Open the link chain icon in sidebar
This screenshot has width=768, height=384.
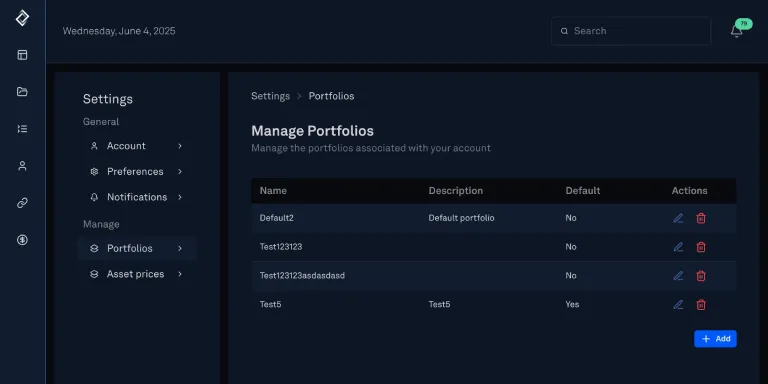(x=22, y=203)
